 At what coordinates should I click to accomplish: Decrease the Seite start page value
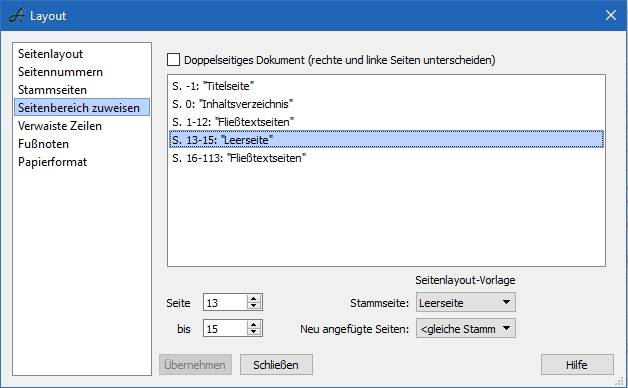(254, 306)
